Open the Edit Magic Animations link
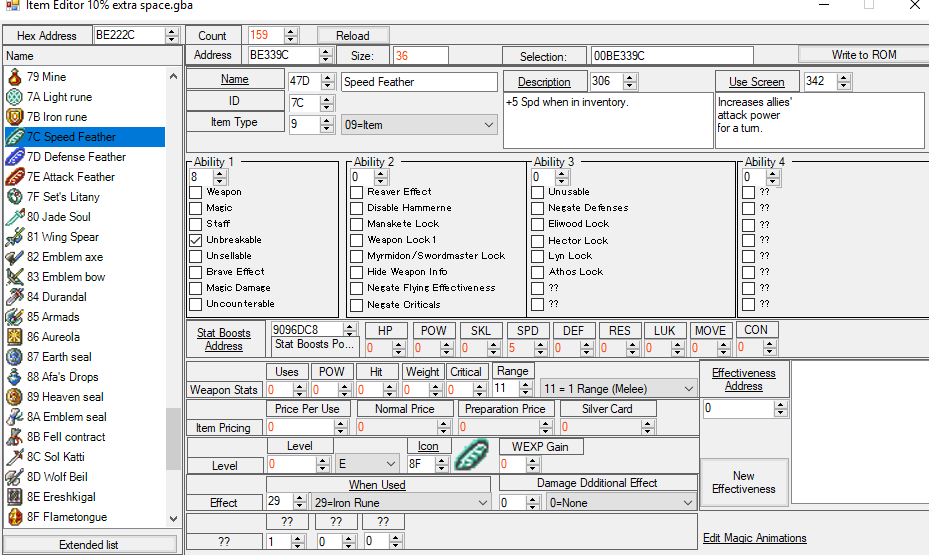This screenshot has height=555, width=929. [x=754, y=538]
